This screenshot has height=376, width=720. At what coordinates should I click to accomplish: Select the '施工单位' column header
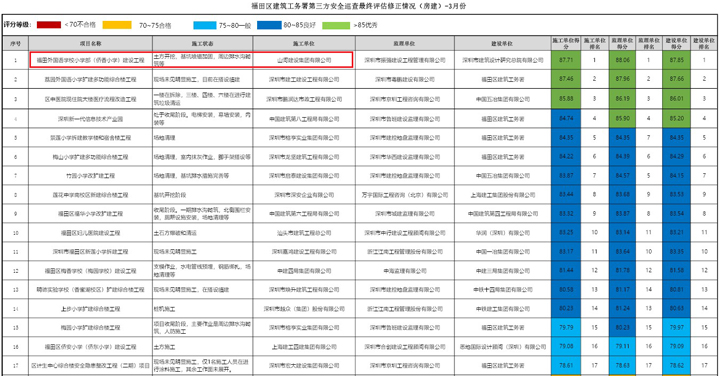tap(304, 43)
